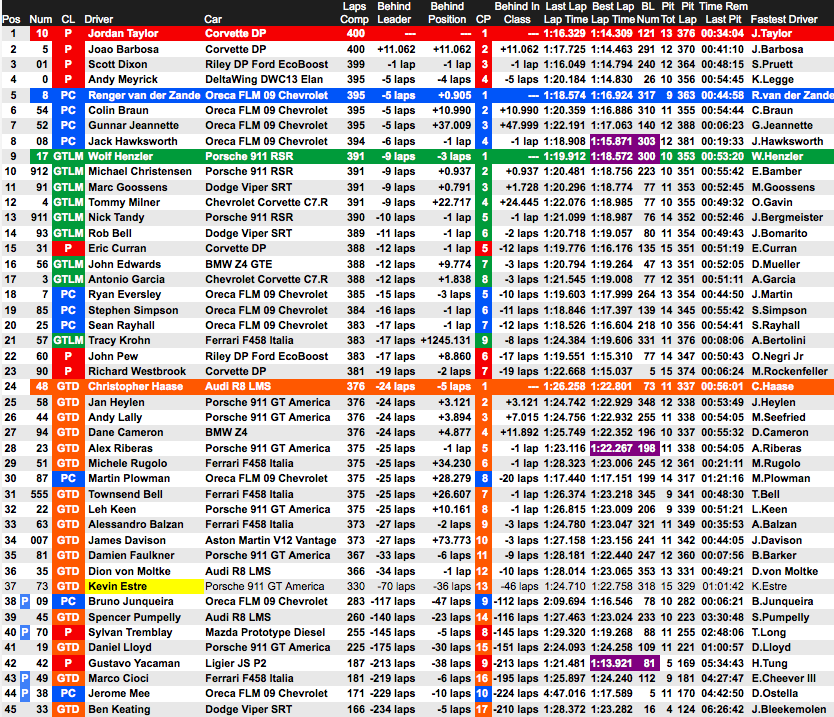Click driver 'Jack Hawksworth'
This screenshot has width=834, height=717.
133,141
